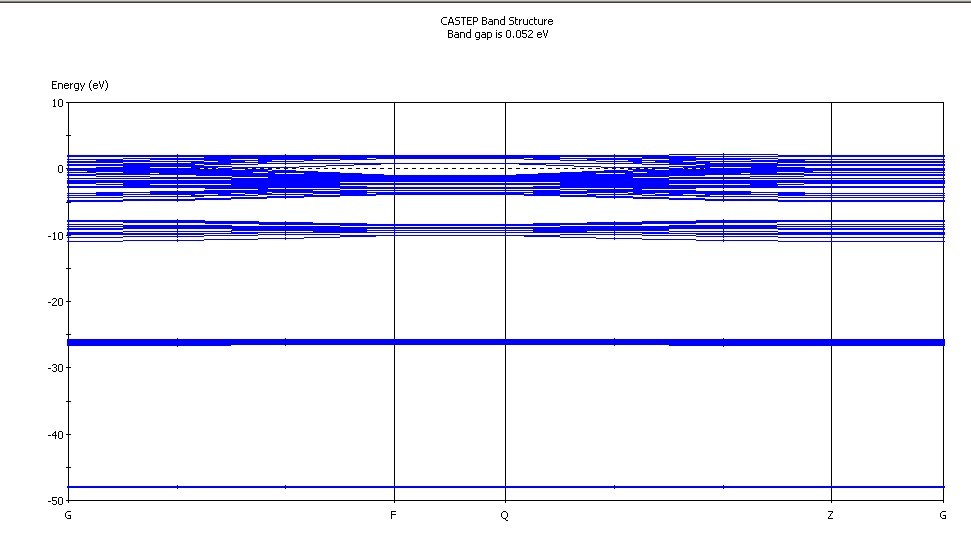
Task: Click the 0 energy axis tick label
Action: [60, 169]
